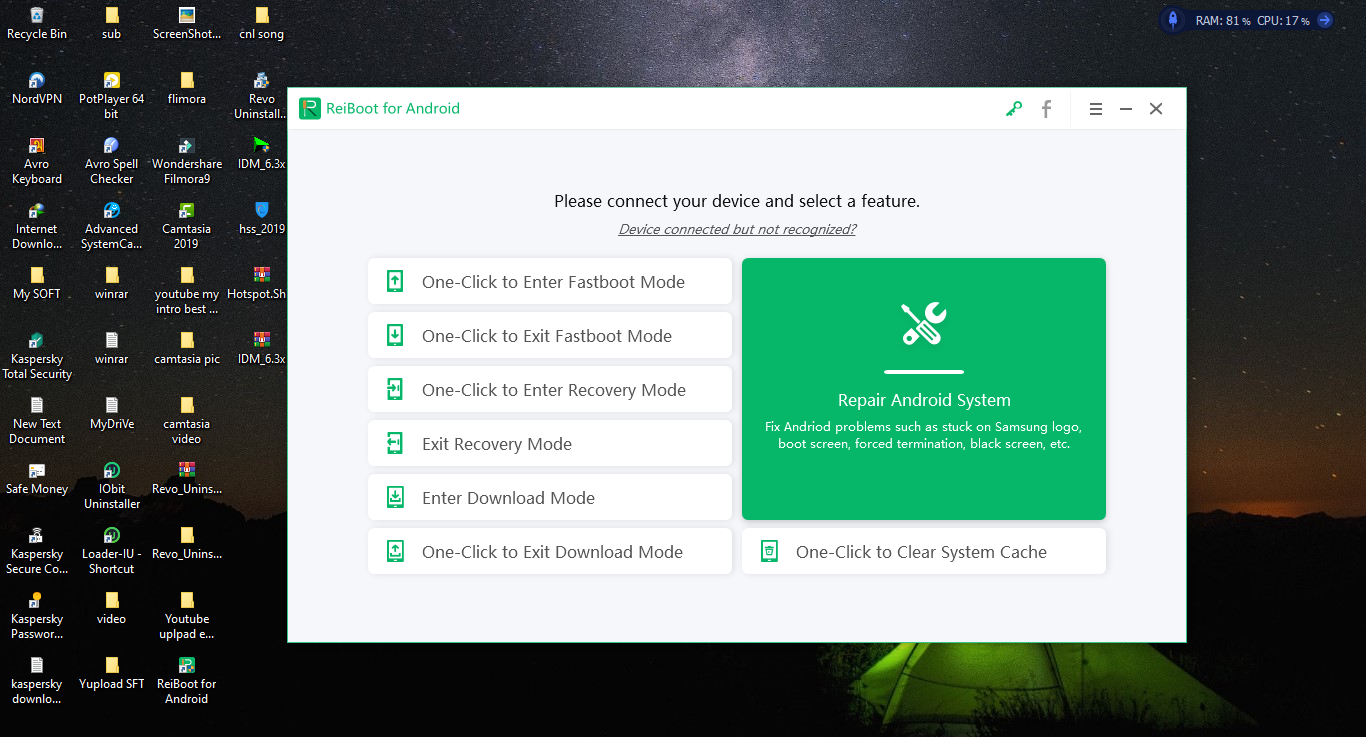Click the rocket boost icon in RAM widget
1366x737 pixels.
1172,20
